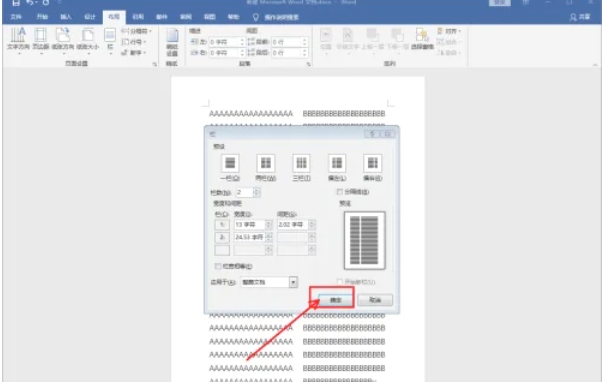Click the OK (确定) button in Columns dialog

point(336,300)
